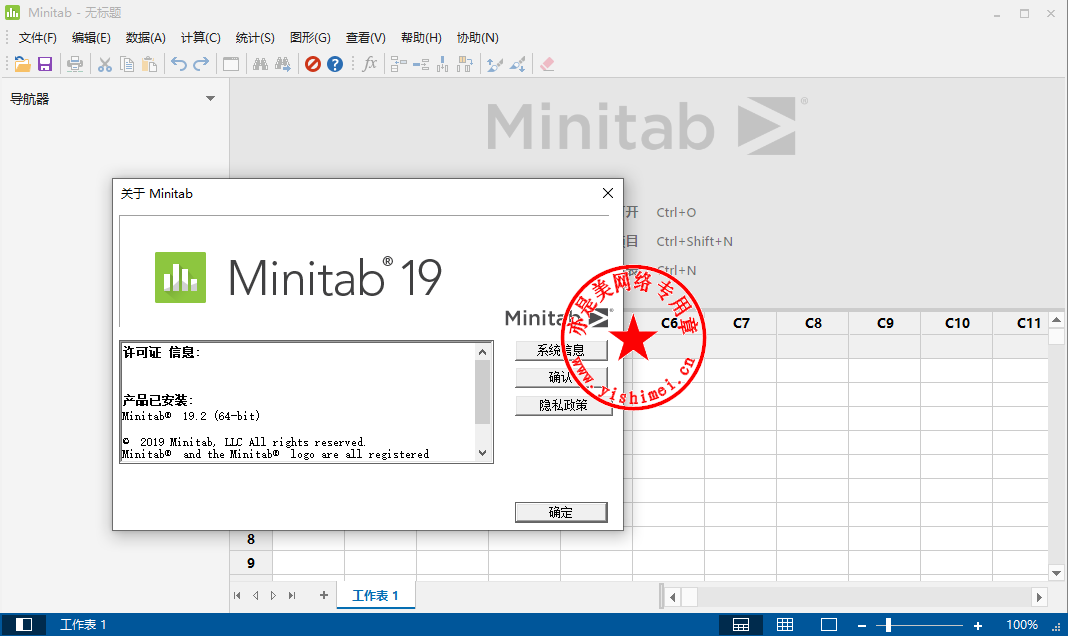
Task: Click the zoom out minus button
Action: coord(862,625)
